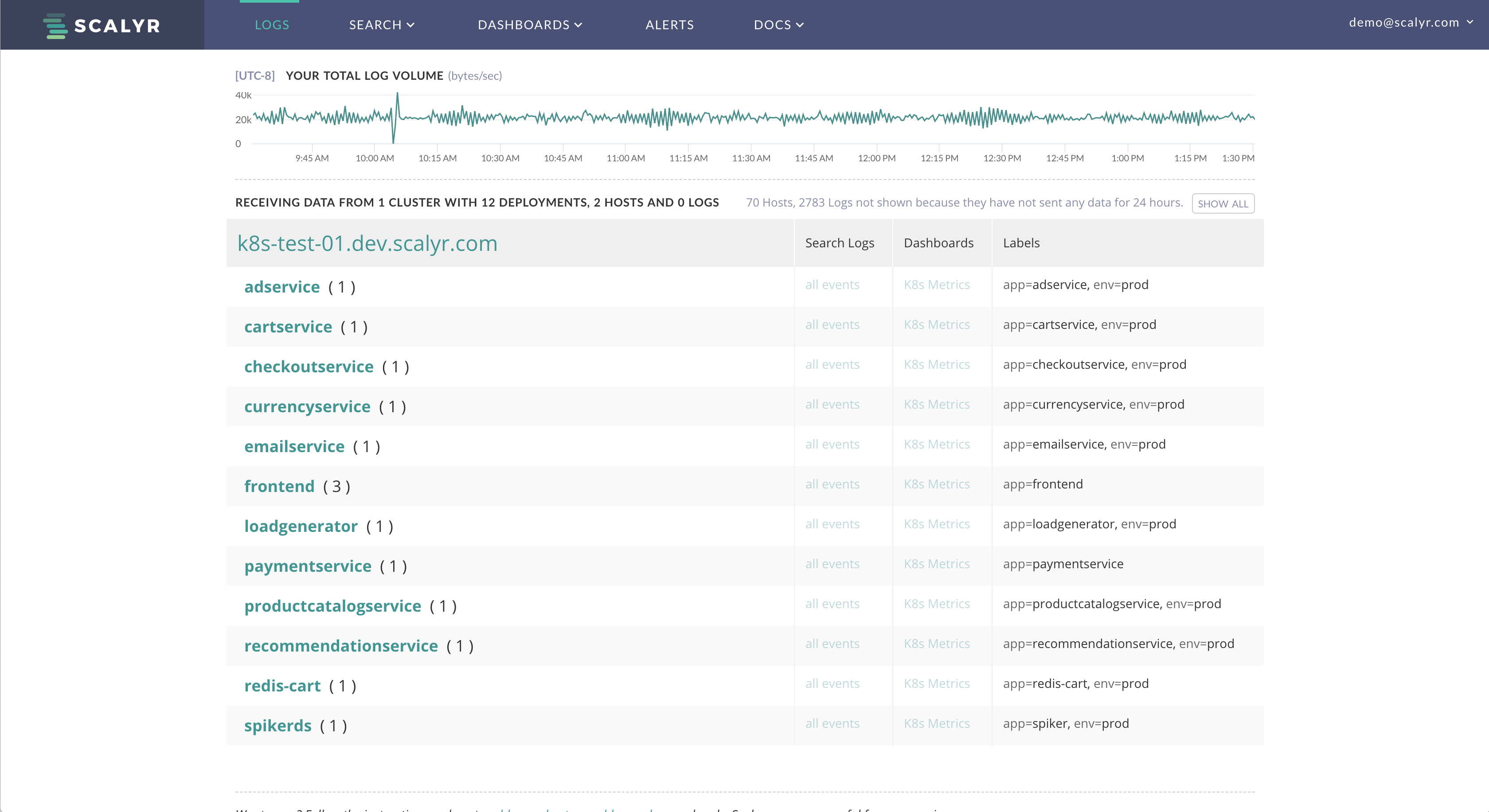
Task: Expand the Dashboards dropdown menu
Action: tap(529, 25)
